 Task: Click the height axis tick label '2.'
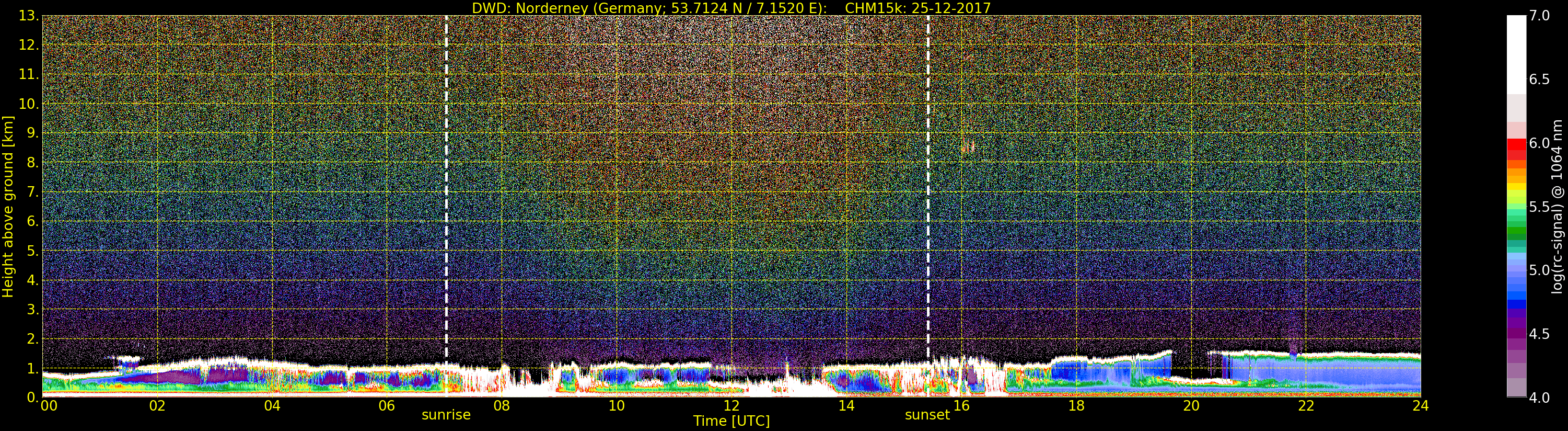33,338
